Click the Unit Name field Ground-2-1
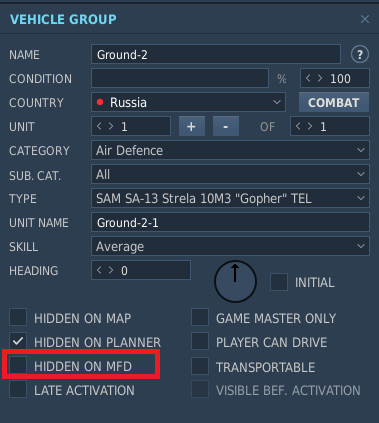Image resolution: width=379 pixels, height=423 pixels. click(230, 222)
